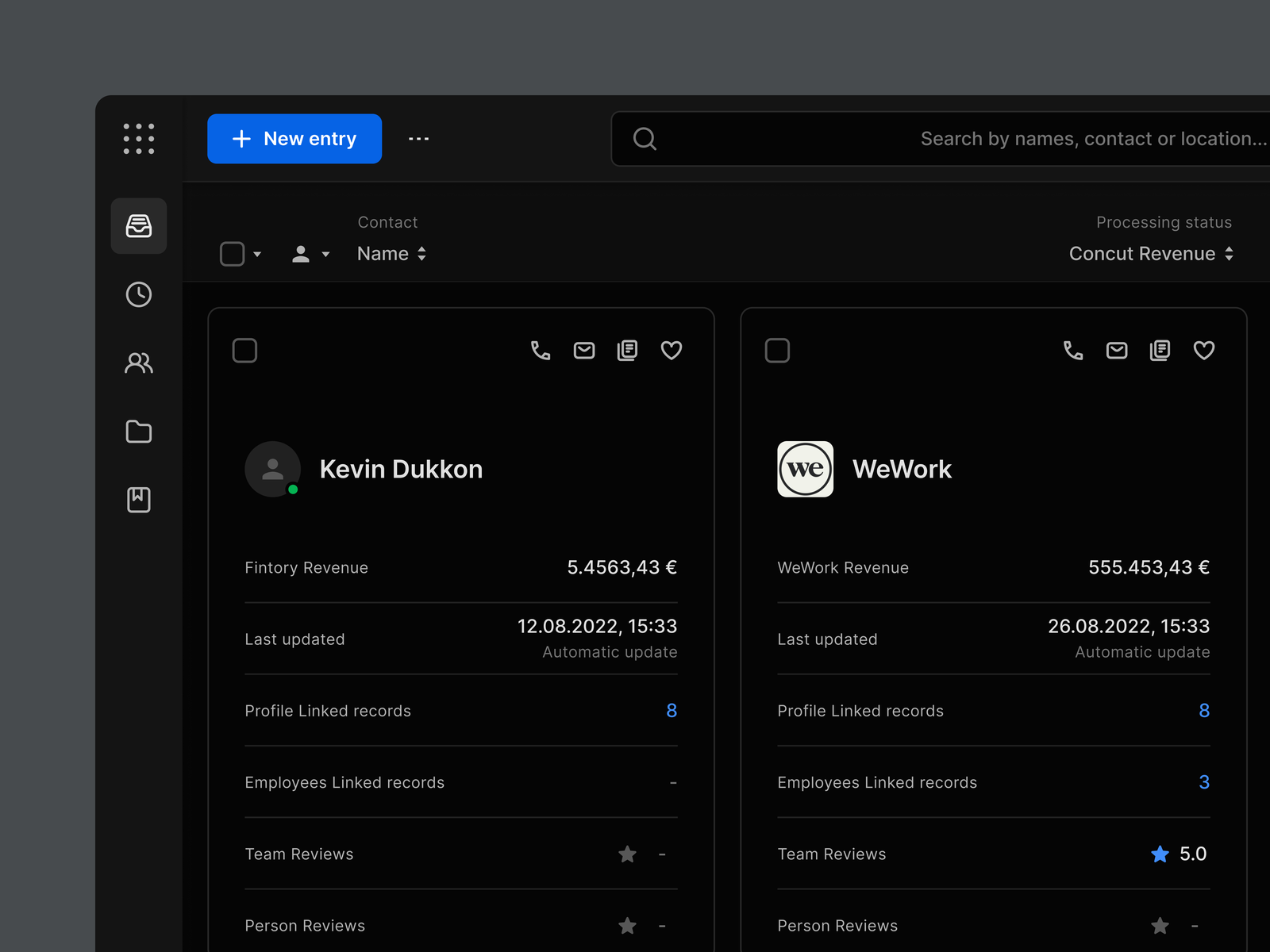1270x952 pixels.
Task: Click star in WeWork Person Reviews row
Action: [1160, 926]
